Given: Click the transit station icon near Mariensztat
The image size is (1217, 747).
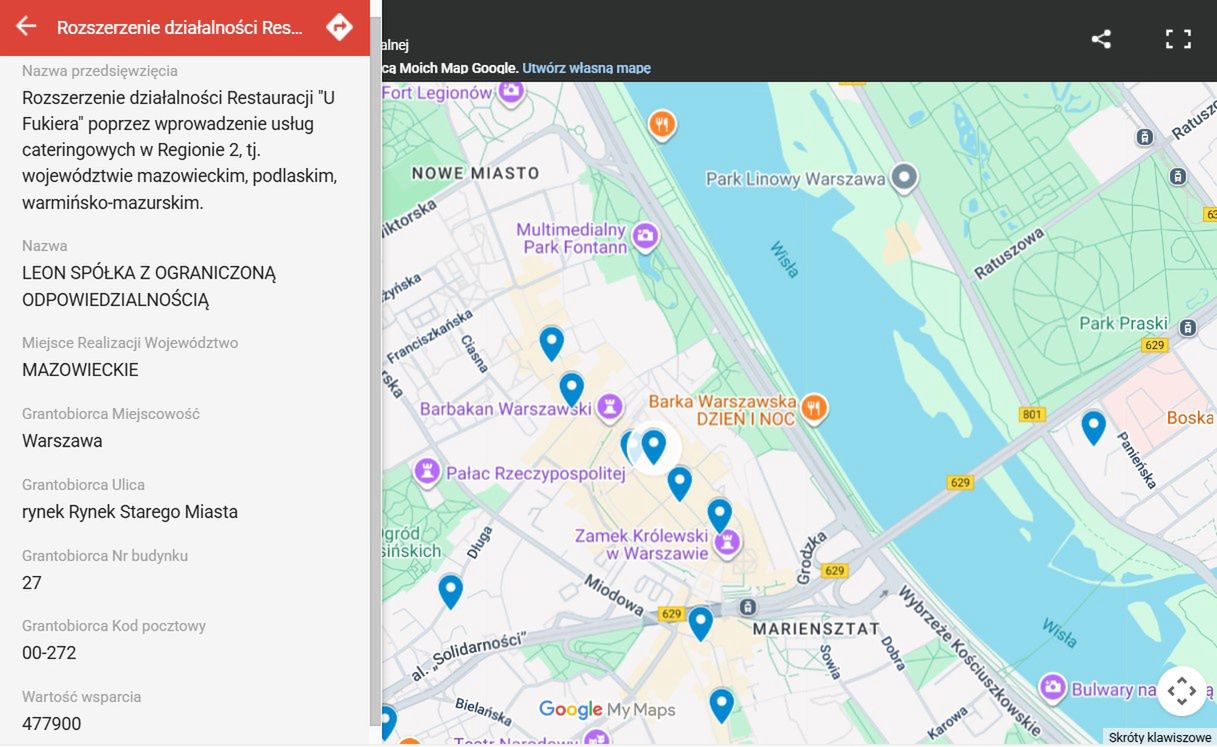Looking at the screenshot, I should pos(747,607).
